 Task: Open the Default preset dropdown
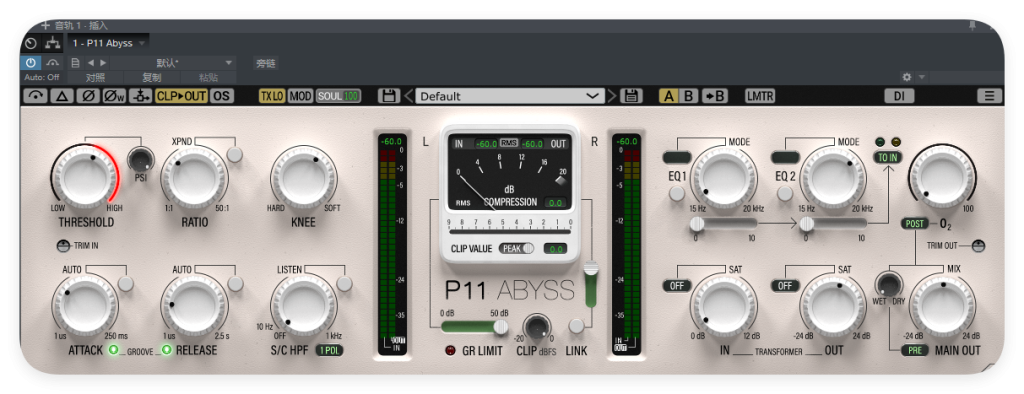point(509,96)
